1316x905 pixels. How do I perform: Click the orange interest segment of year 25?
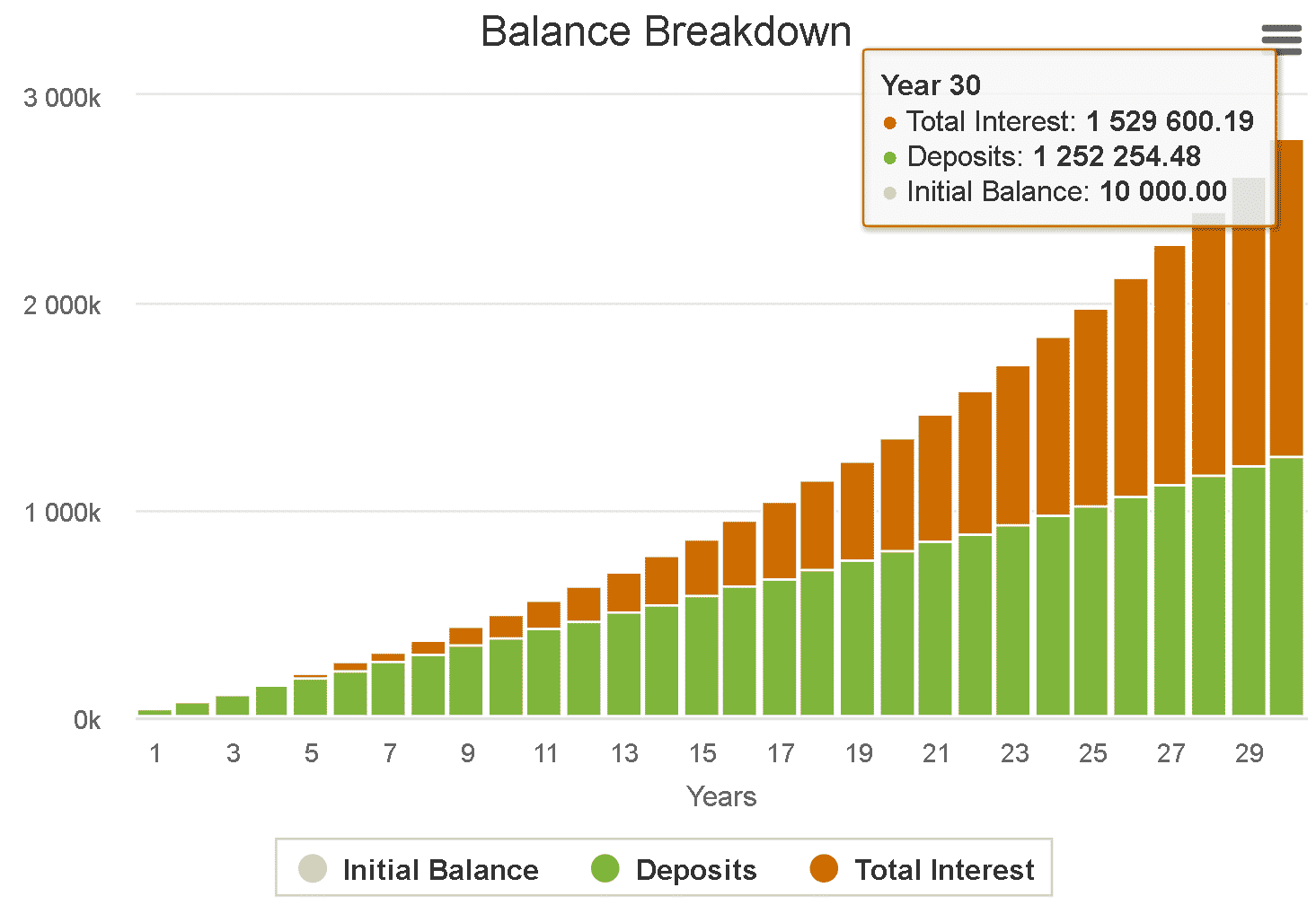[1091, 409]
